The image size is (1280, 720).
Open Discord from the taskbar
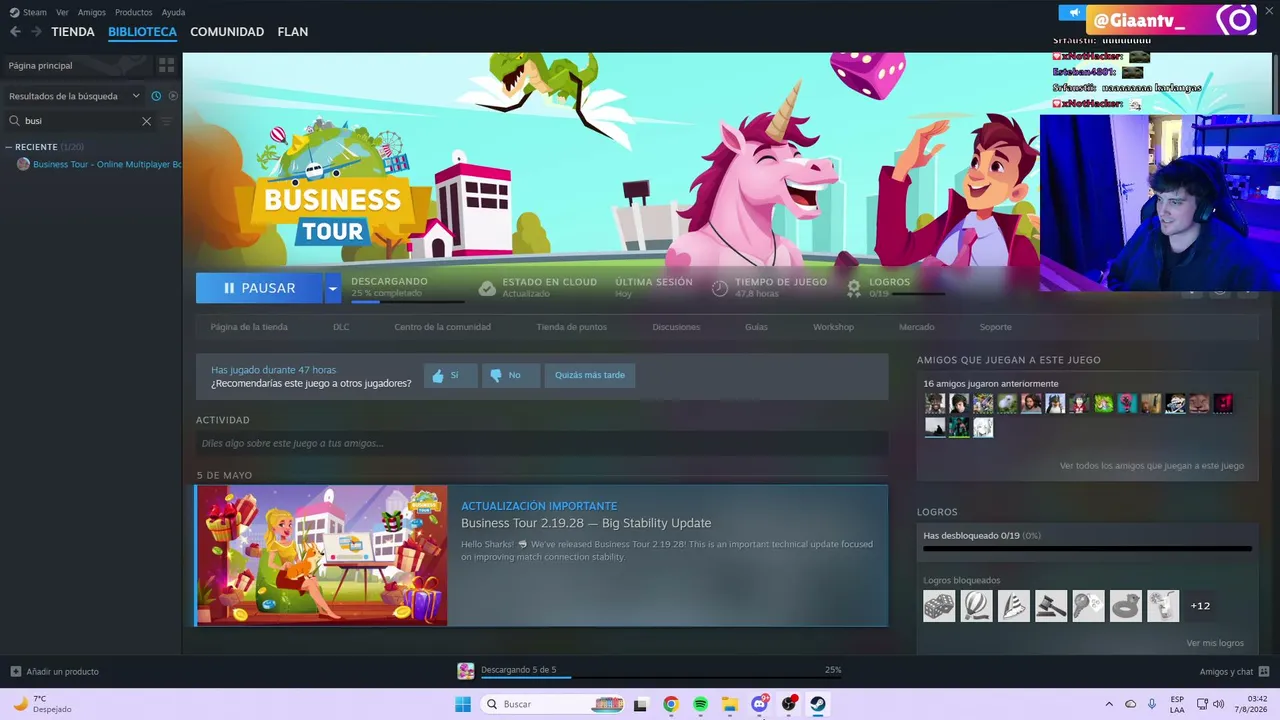759,704
